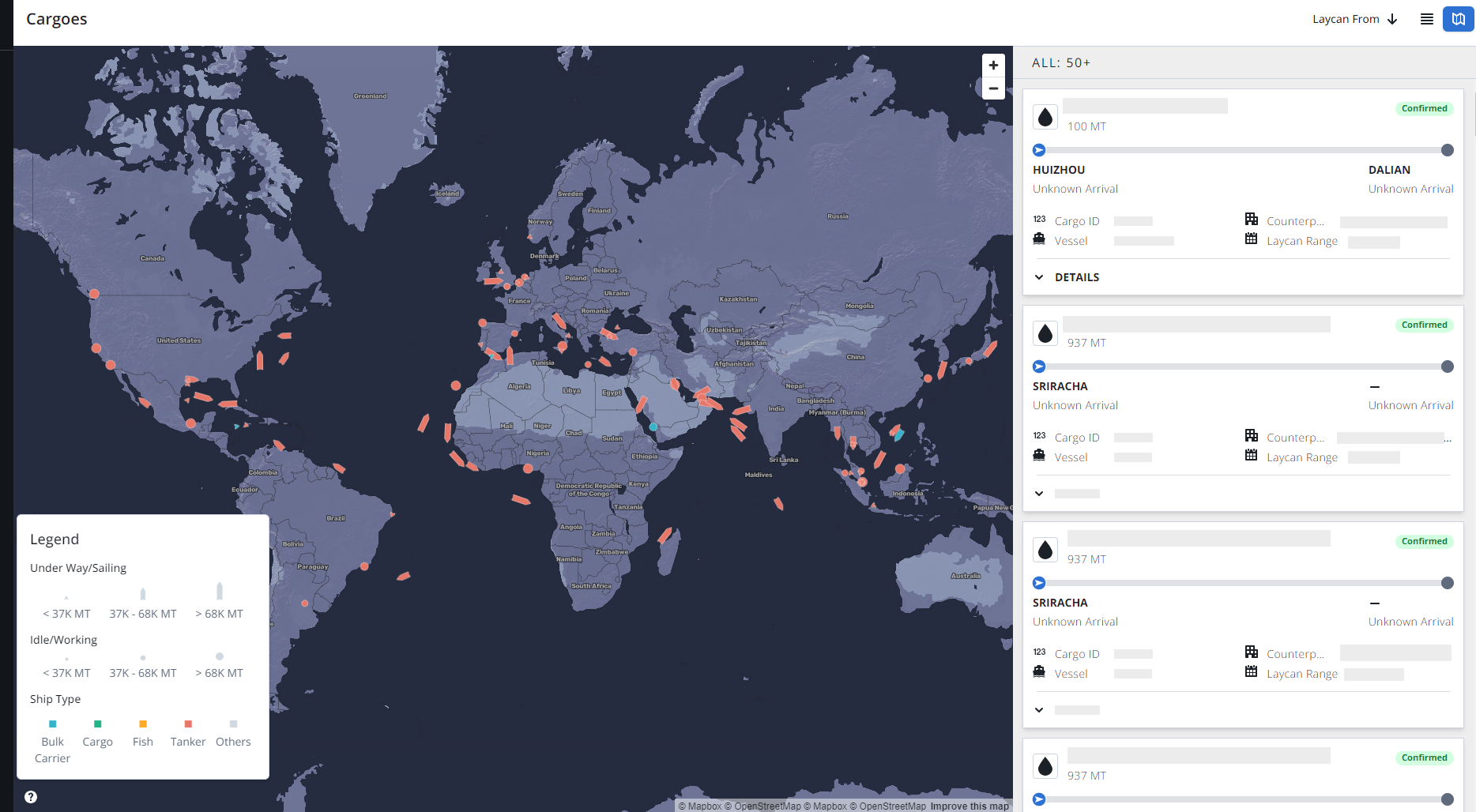The height and width of the screenshot is (812, 1476).
Task: Click the 123 icon next to Cargo ID
Action: [1038, 219]
